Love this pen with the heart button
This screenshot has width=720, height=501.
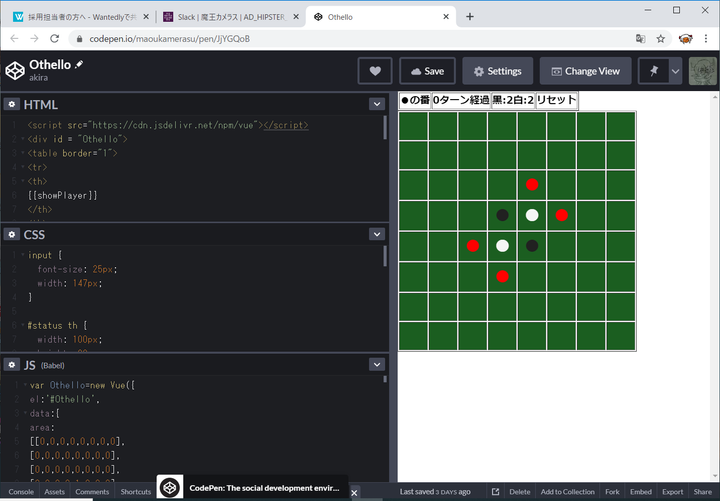[375, 71]
